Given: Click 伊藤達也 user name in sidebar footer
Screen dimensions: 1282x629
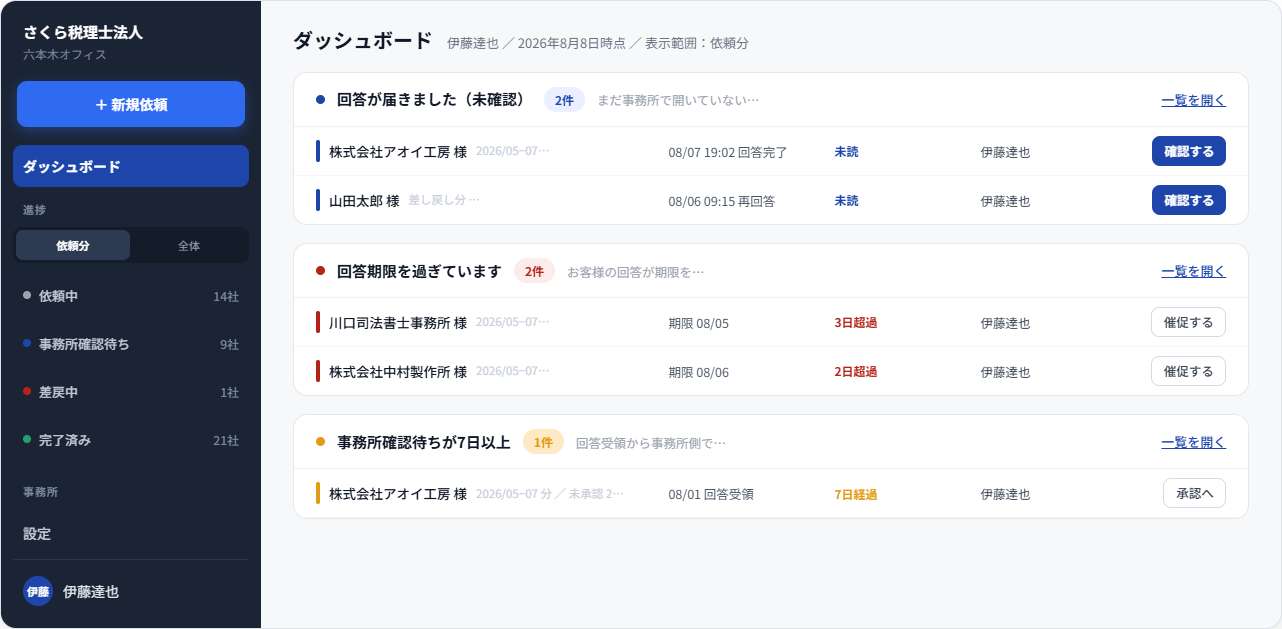Looking at the screenshot, I should tap(91, 591).
